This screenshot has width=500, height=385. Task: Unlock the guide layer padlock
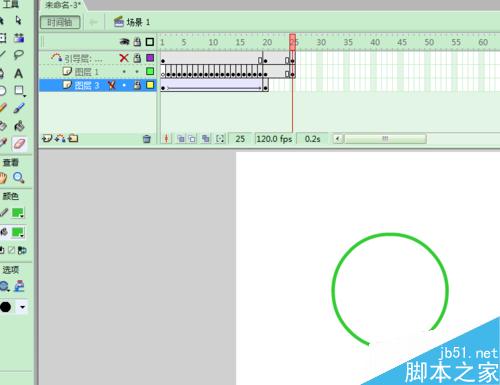click(x=137, y=58)
